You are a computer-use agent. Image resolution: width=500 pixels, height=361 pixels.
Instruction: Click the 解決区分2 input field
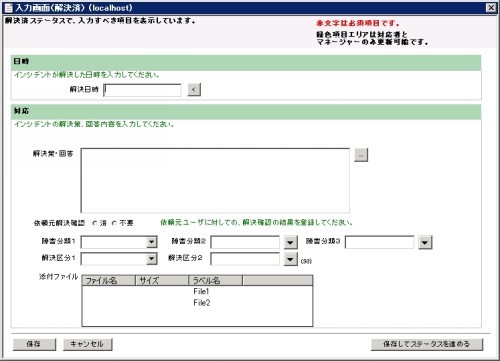click(245, 259)
